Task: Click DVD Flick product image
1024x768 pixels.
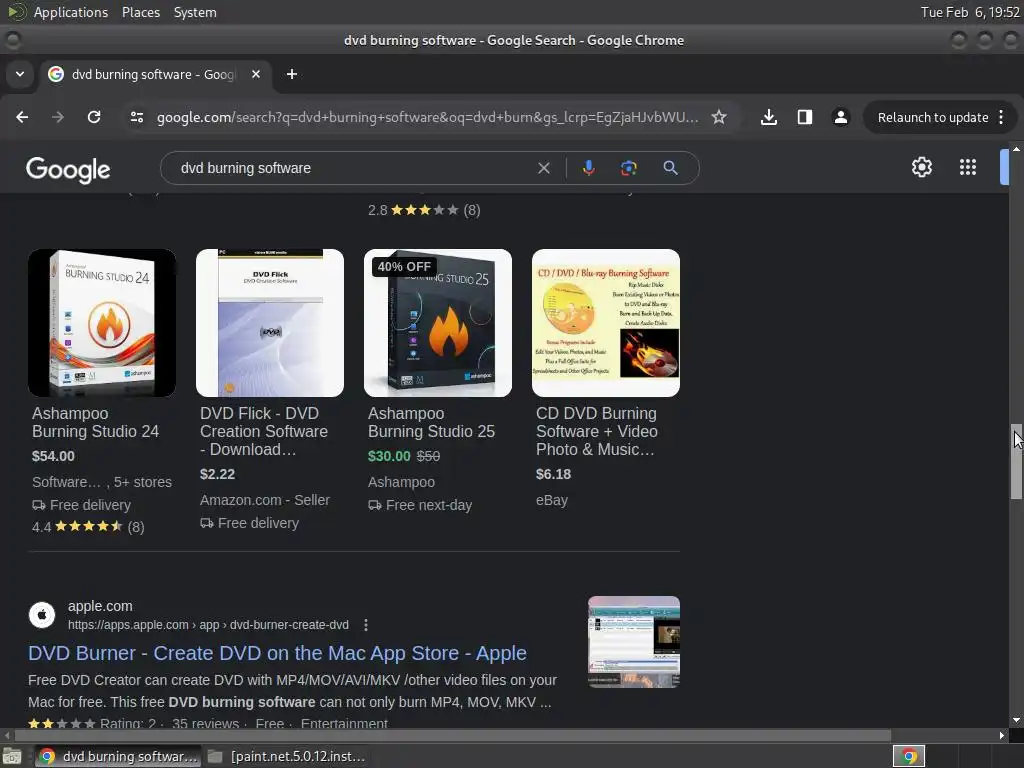Action: (270, 323)
